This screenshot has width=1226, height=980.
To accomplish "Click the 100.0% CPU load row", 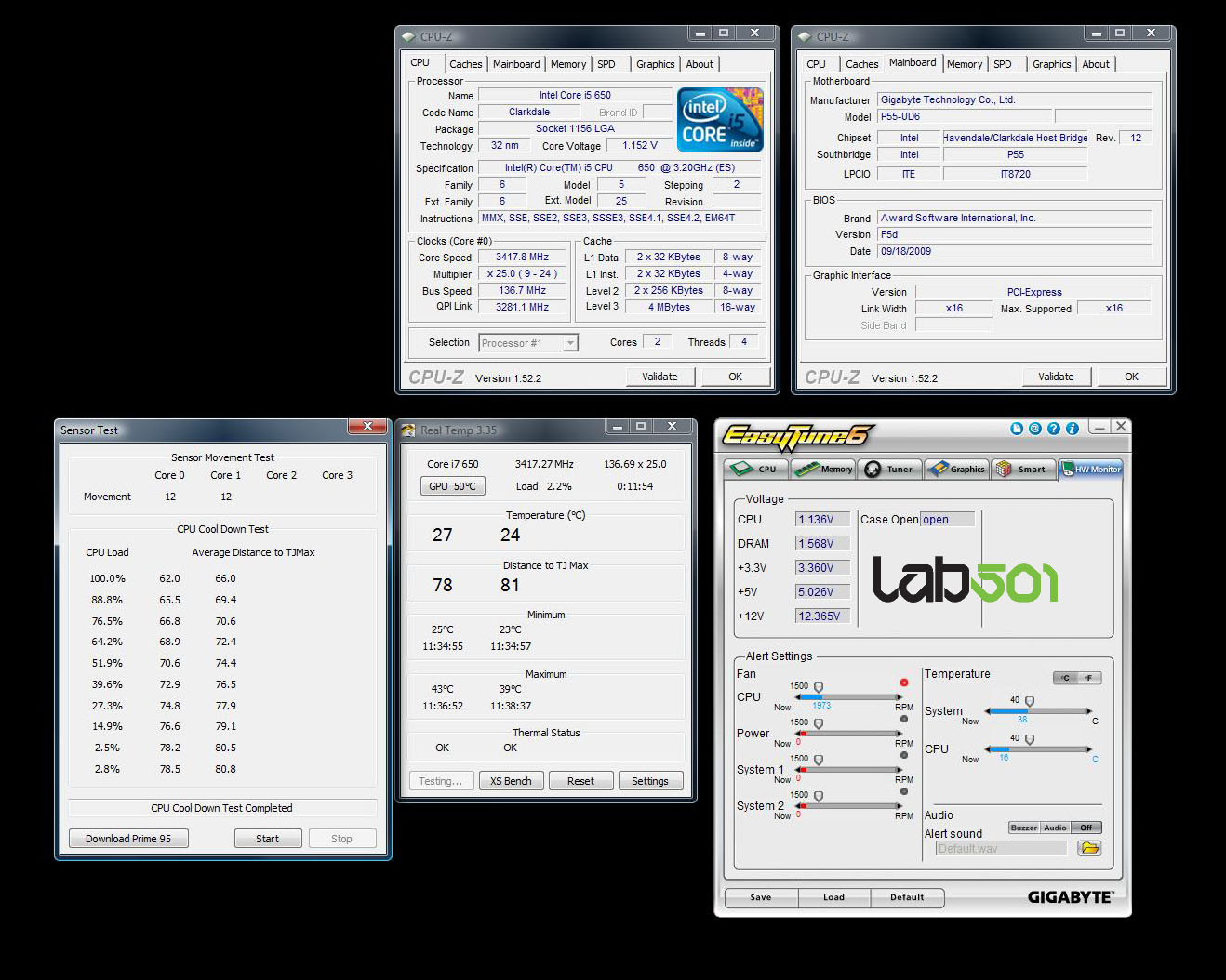I will [x=164, y=578].
